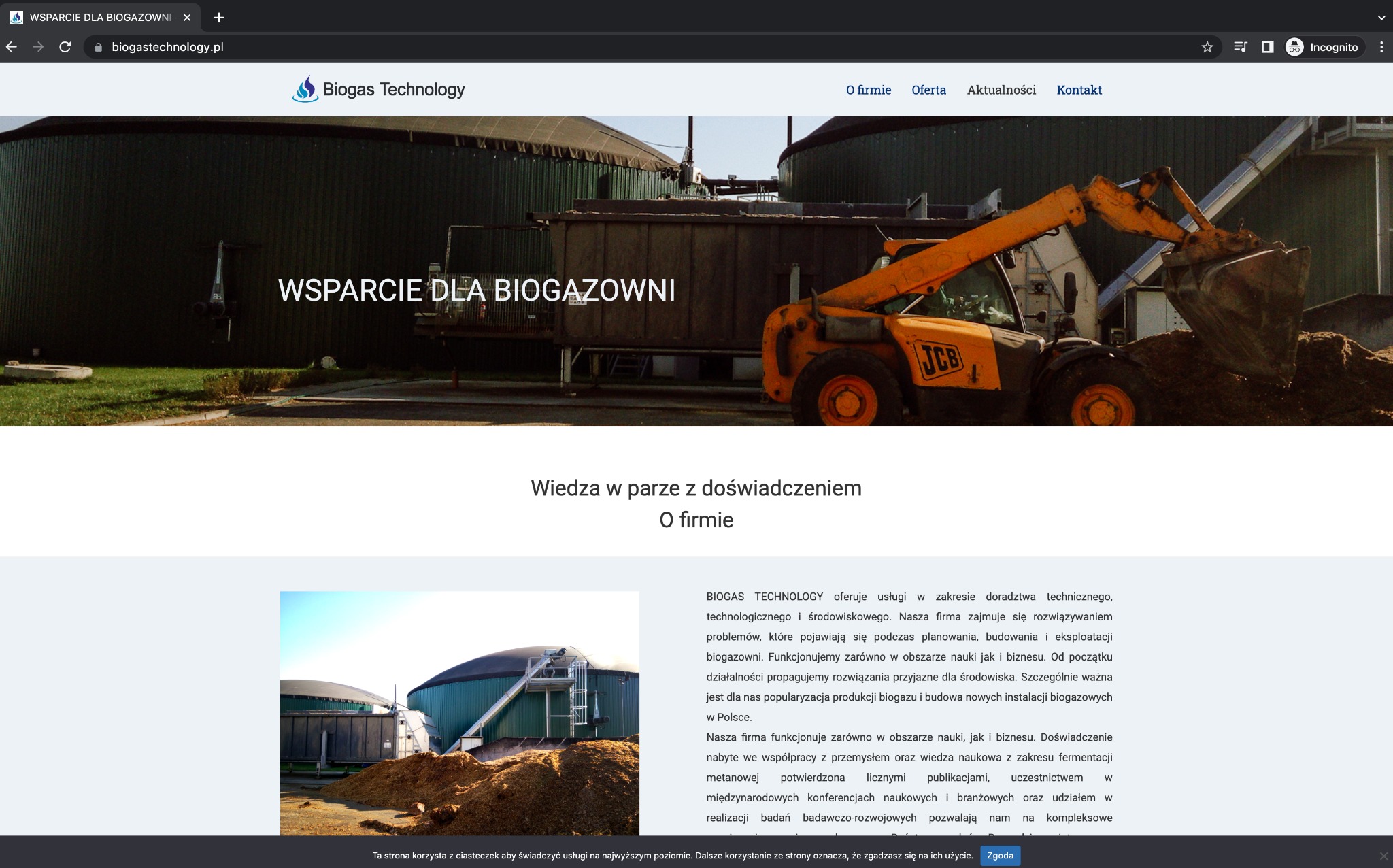Click the biogas plant photo thumbnail
Viewport: 1393px width, 868px height.
[459, 714]
